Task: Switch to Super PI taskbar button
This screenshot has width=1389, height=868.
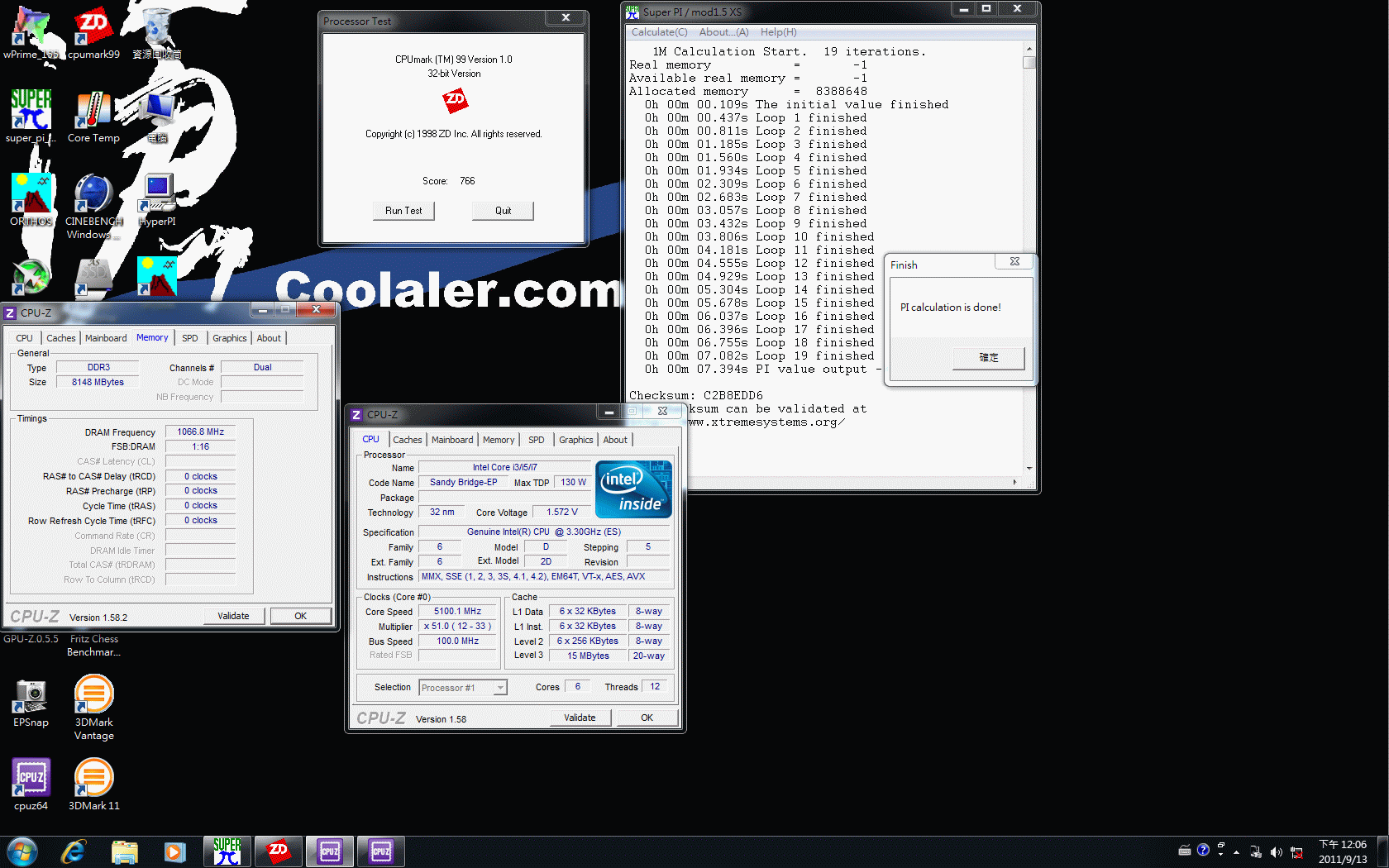Action: click(x=227, y=851)
